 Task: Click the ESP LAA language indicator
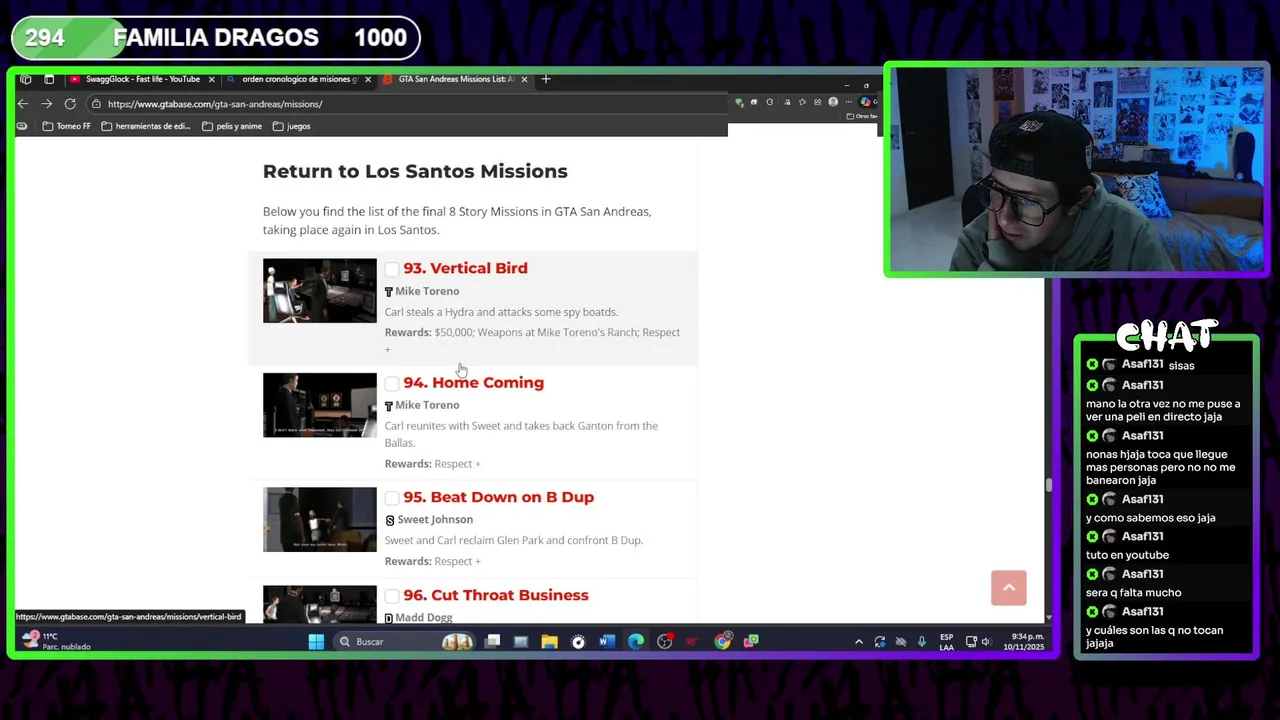click(946, 641)
